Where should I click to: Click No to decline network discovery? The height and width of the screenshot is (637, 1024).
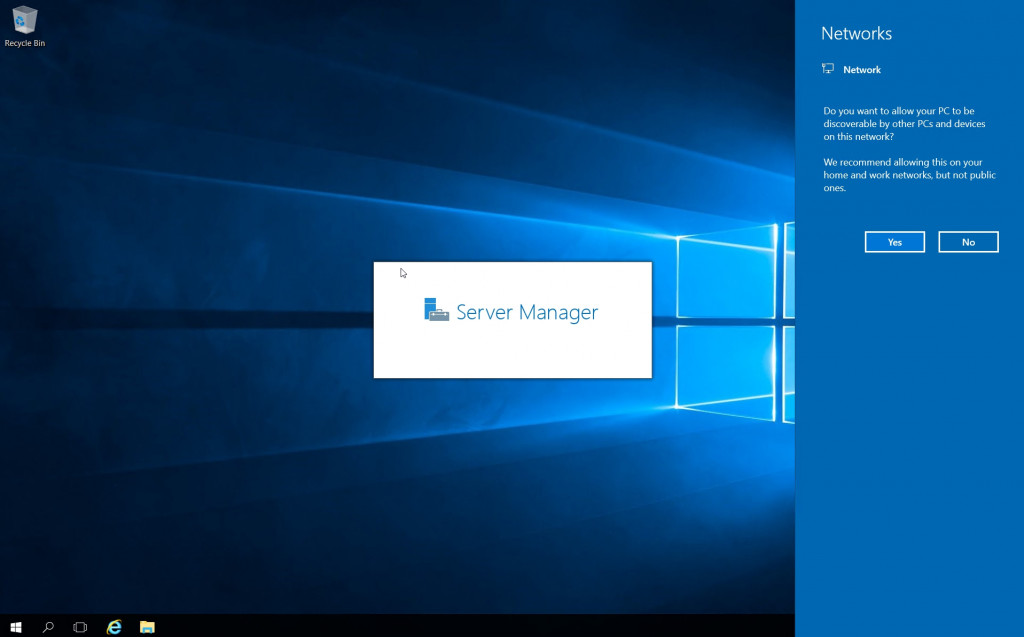tap(968, 242)
